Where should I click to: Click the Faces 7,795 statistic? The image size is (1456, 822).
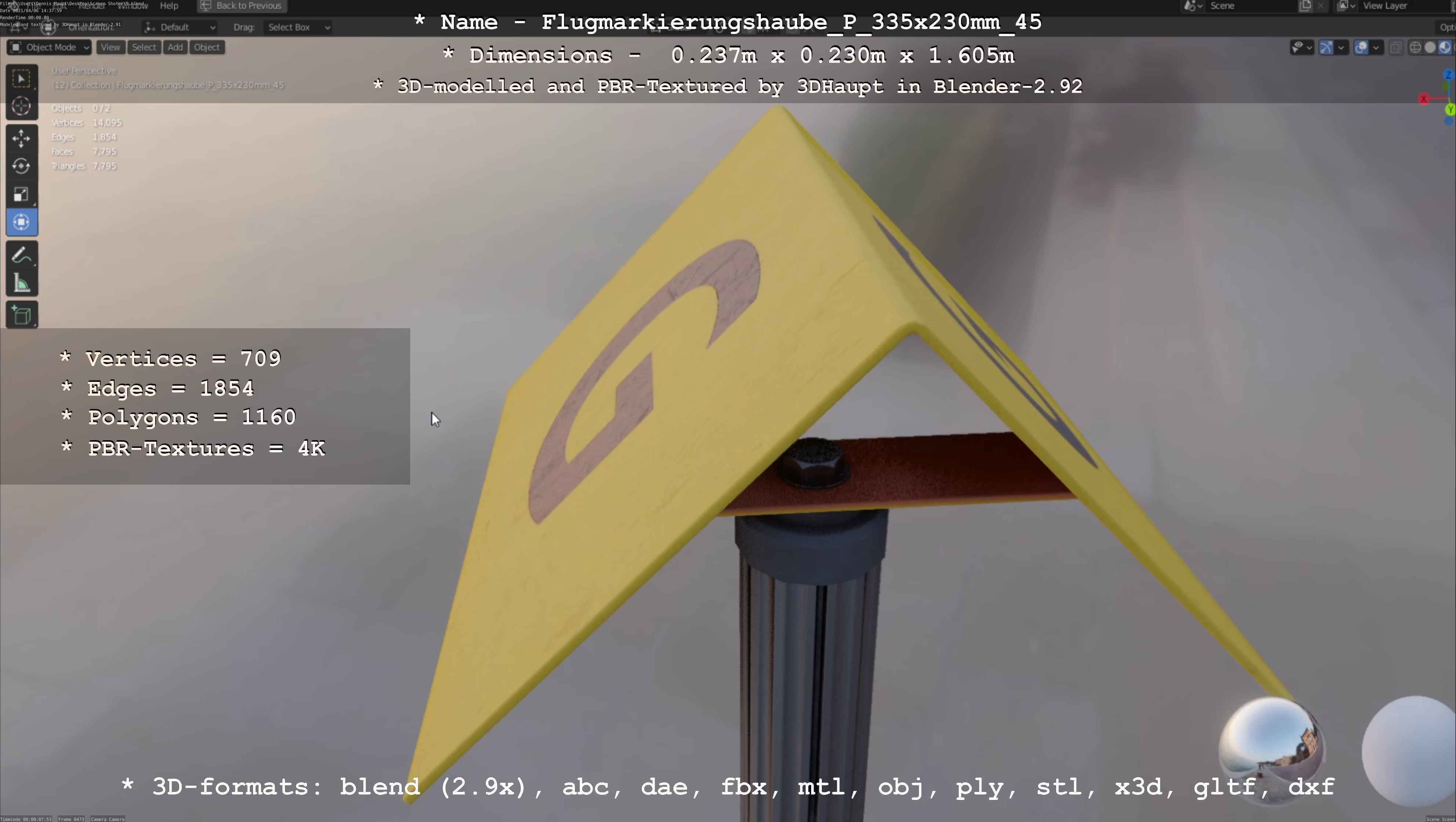84,151
